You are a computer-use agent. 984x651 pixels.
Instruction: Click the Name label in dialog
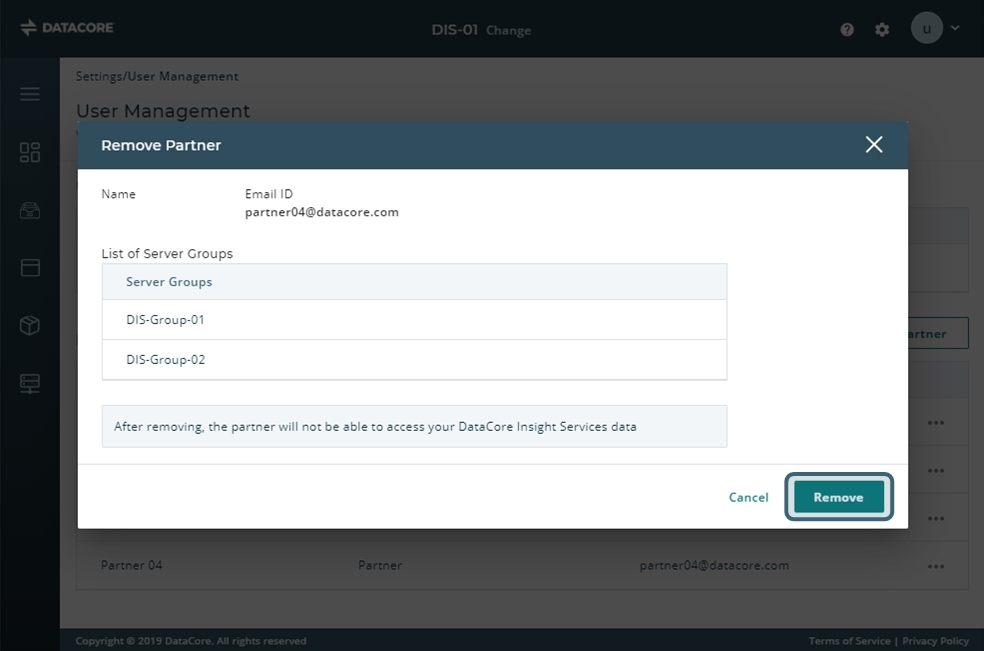point(118,194)
